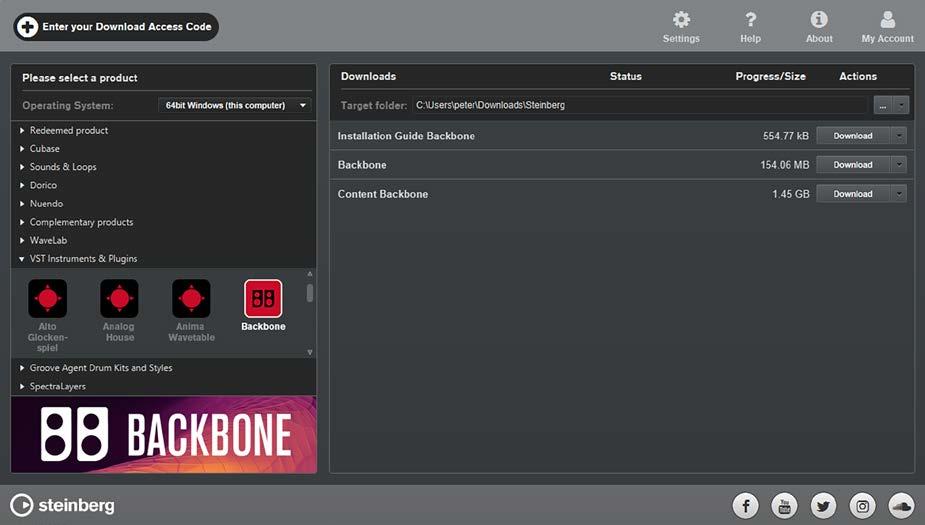Click Enter your Download Access Code button
925x525 pixels.
tap(116, 27)
